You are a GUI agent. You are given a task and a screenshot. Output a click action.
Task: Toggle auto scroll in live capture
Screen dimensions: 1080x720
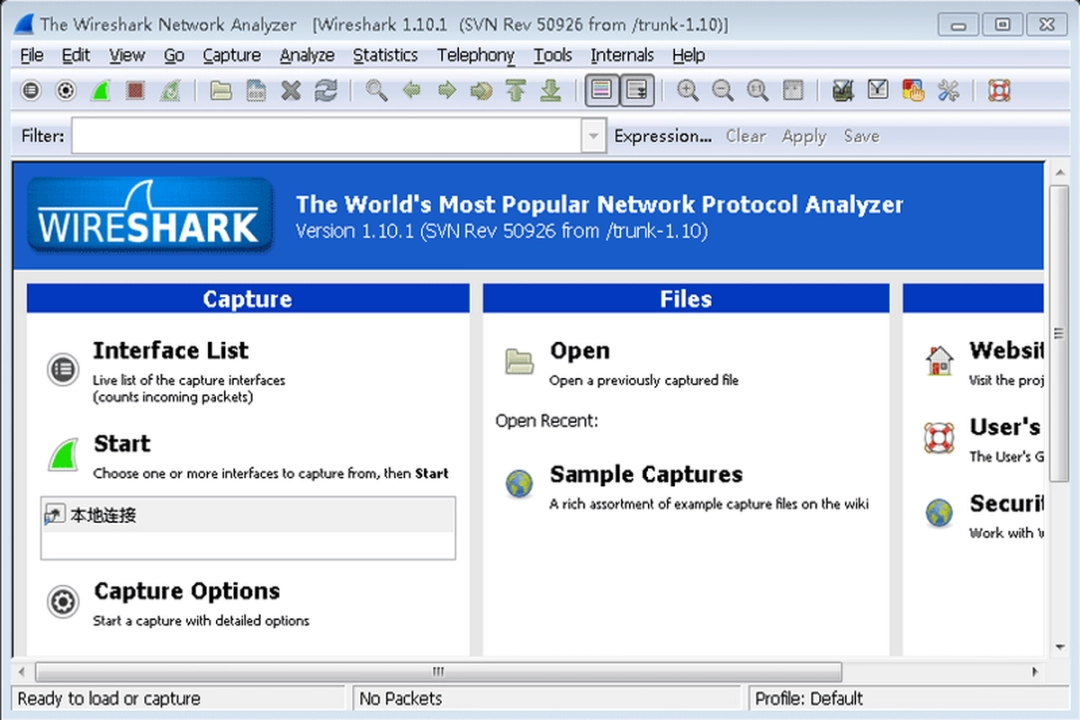point(636,90)
